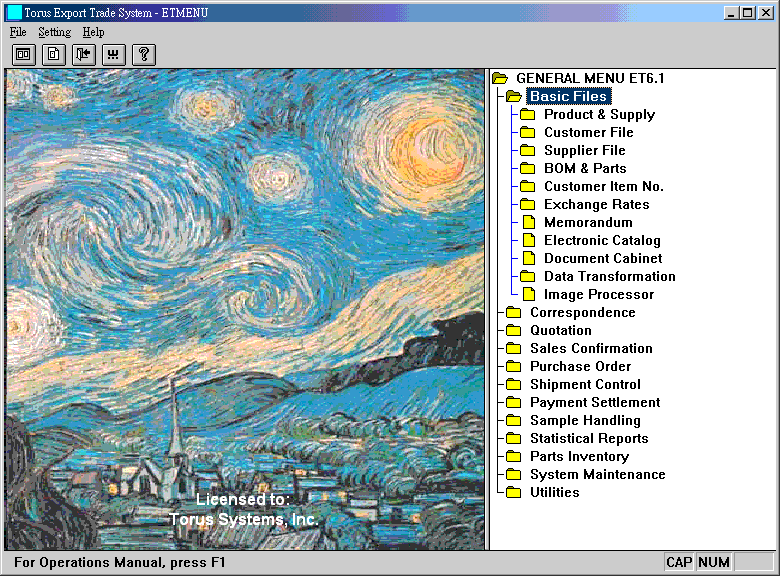Image resolution: width=780 pixels, height=576 pixels.
Task: Select Sample Handling tree item
Action: 585,420
